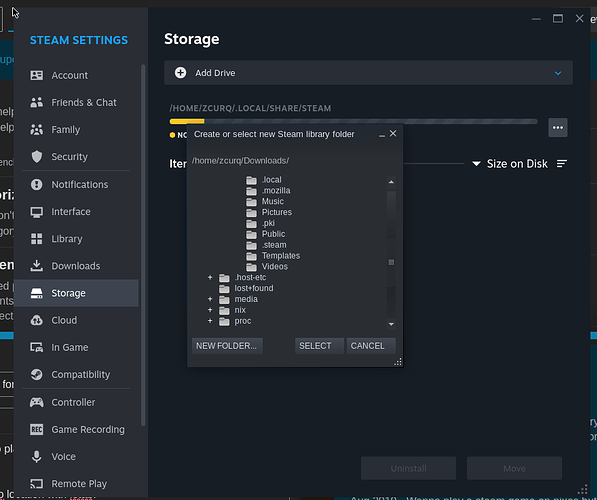The width and height of the screenshot is (597, 500).
Task: Expand the proc folder node
Action: click(210, 321)
